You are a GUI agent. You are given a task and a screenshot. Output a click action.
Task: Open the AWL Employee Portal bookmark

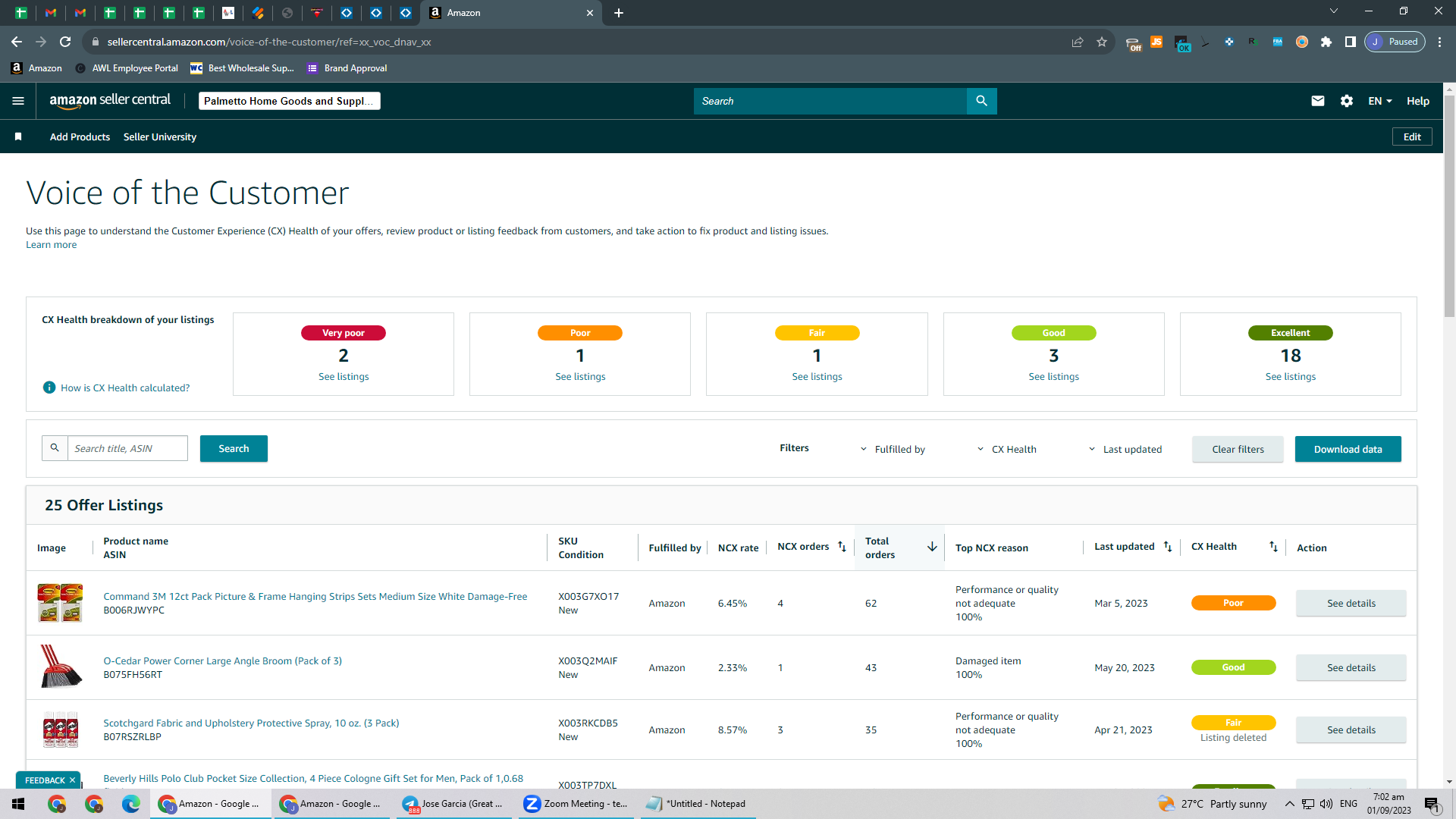[x=127, y=68]
